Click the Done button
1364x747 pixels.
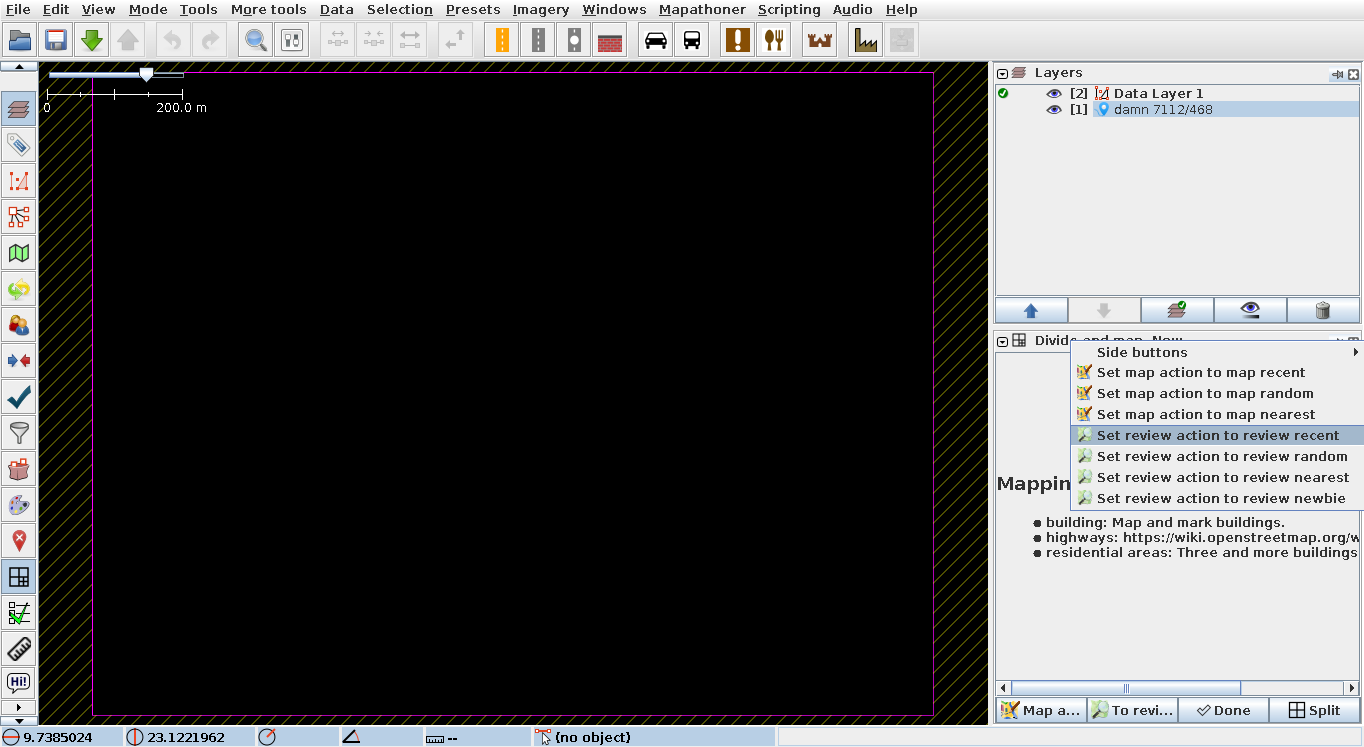pyautogui.click(x=1223, y=710)
